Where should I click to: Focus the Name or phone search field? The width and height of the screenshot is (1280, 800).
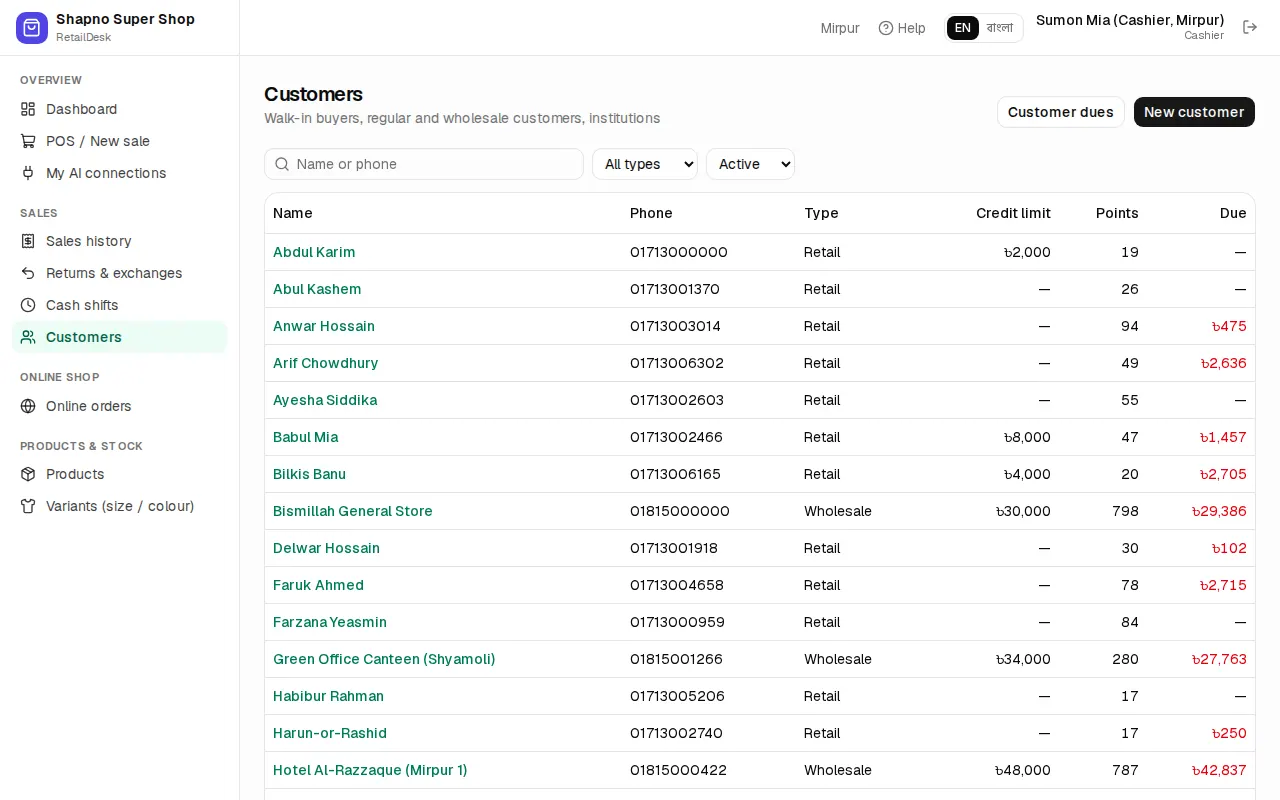coord(424,164)
